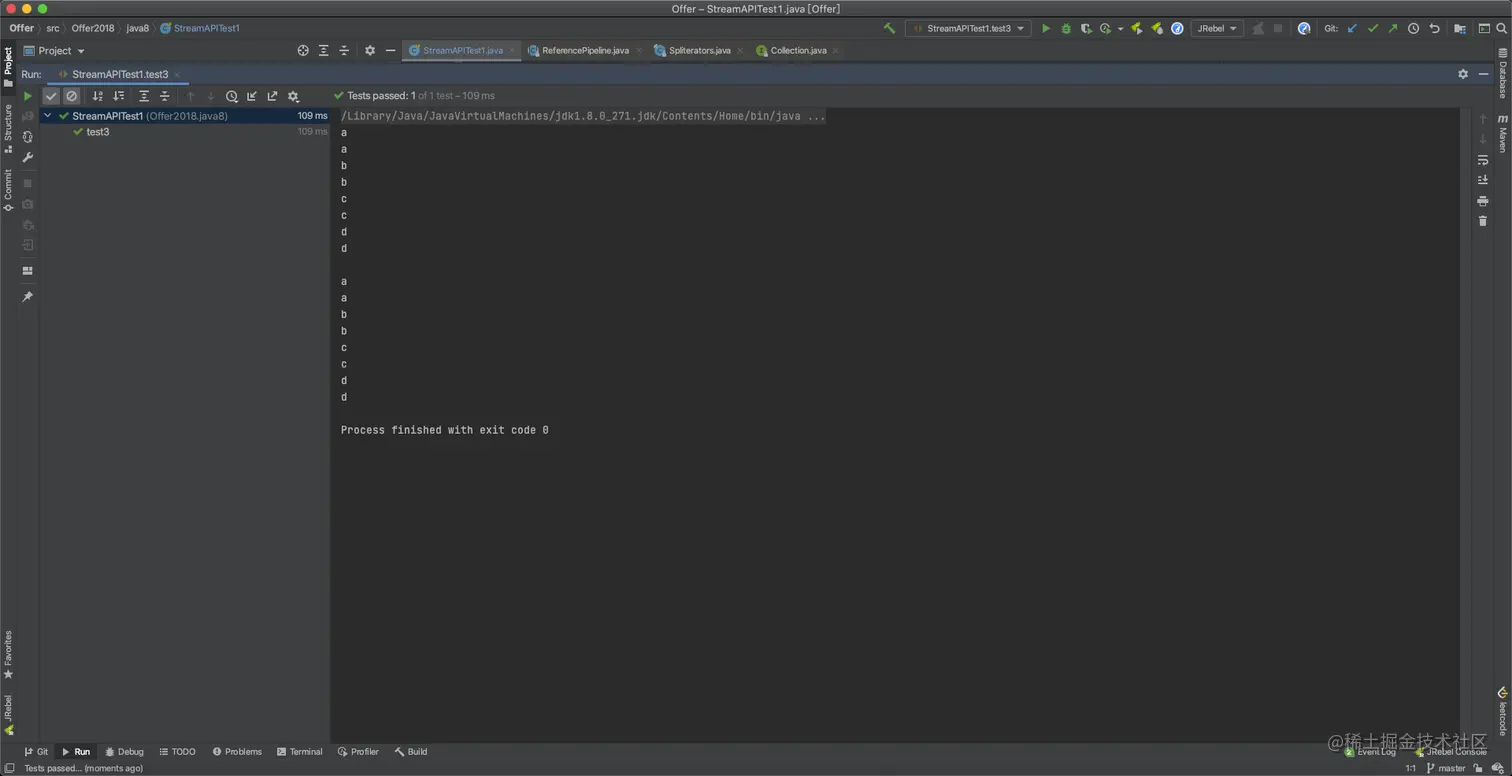Collapse the StreamAPITest1 test tree node
This screenshot has width=1512, height=776.
tap(47, 116)
